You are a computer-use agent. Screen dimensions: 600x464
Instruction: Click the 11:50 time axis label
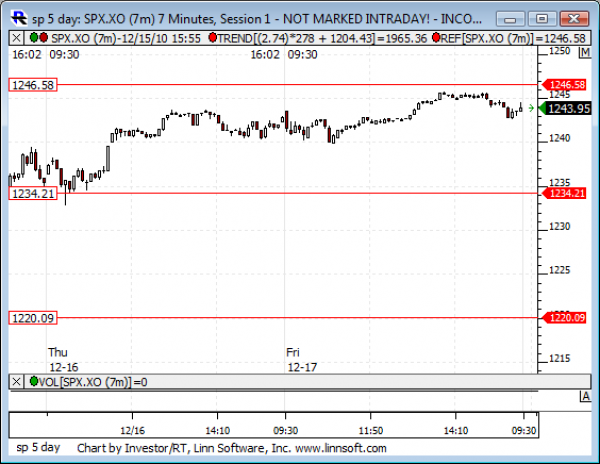click(370, 431)
